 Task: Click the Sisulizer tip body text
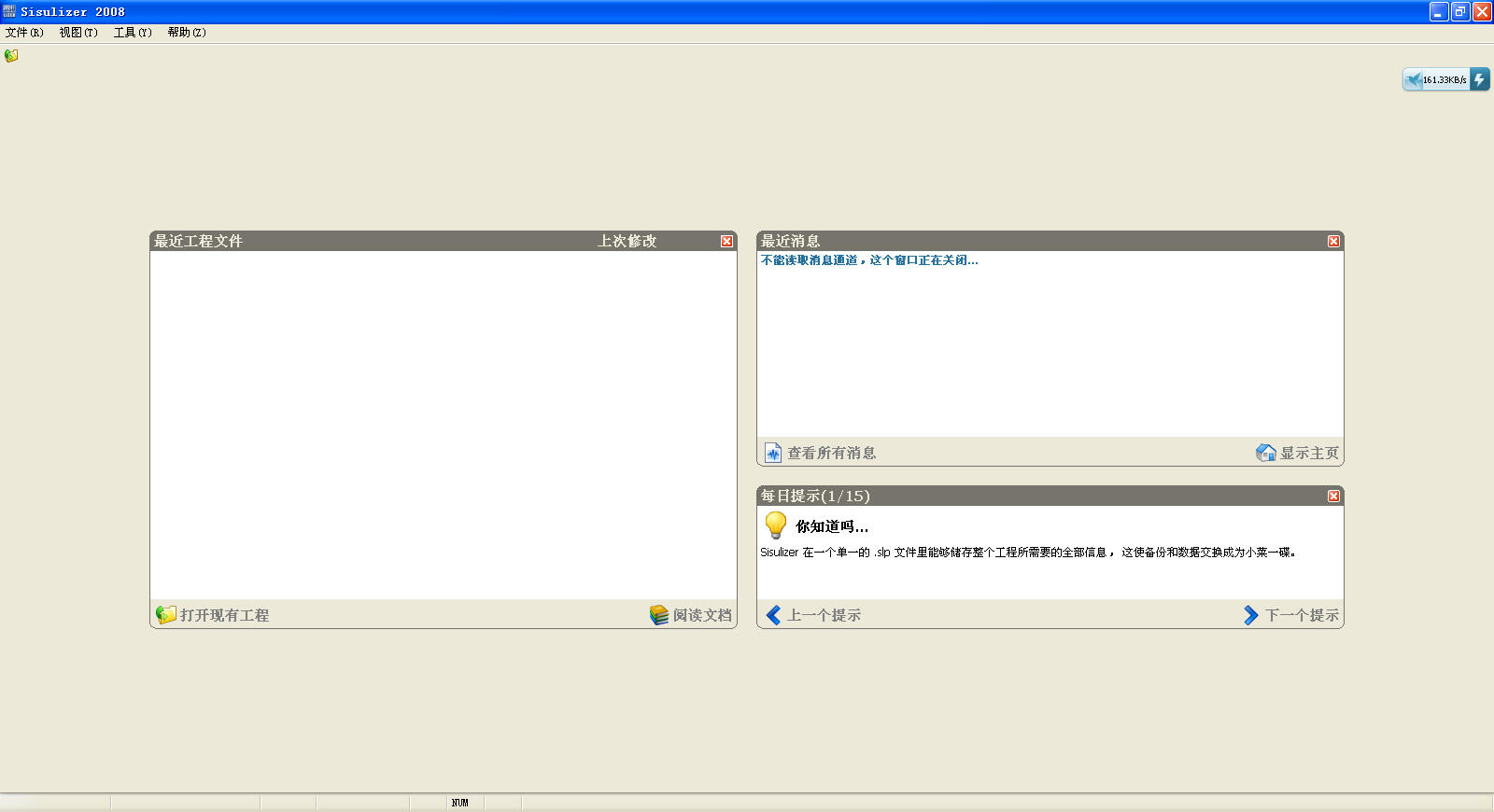(x=1028, y=553)
